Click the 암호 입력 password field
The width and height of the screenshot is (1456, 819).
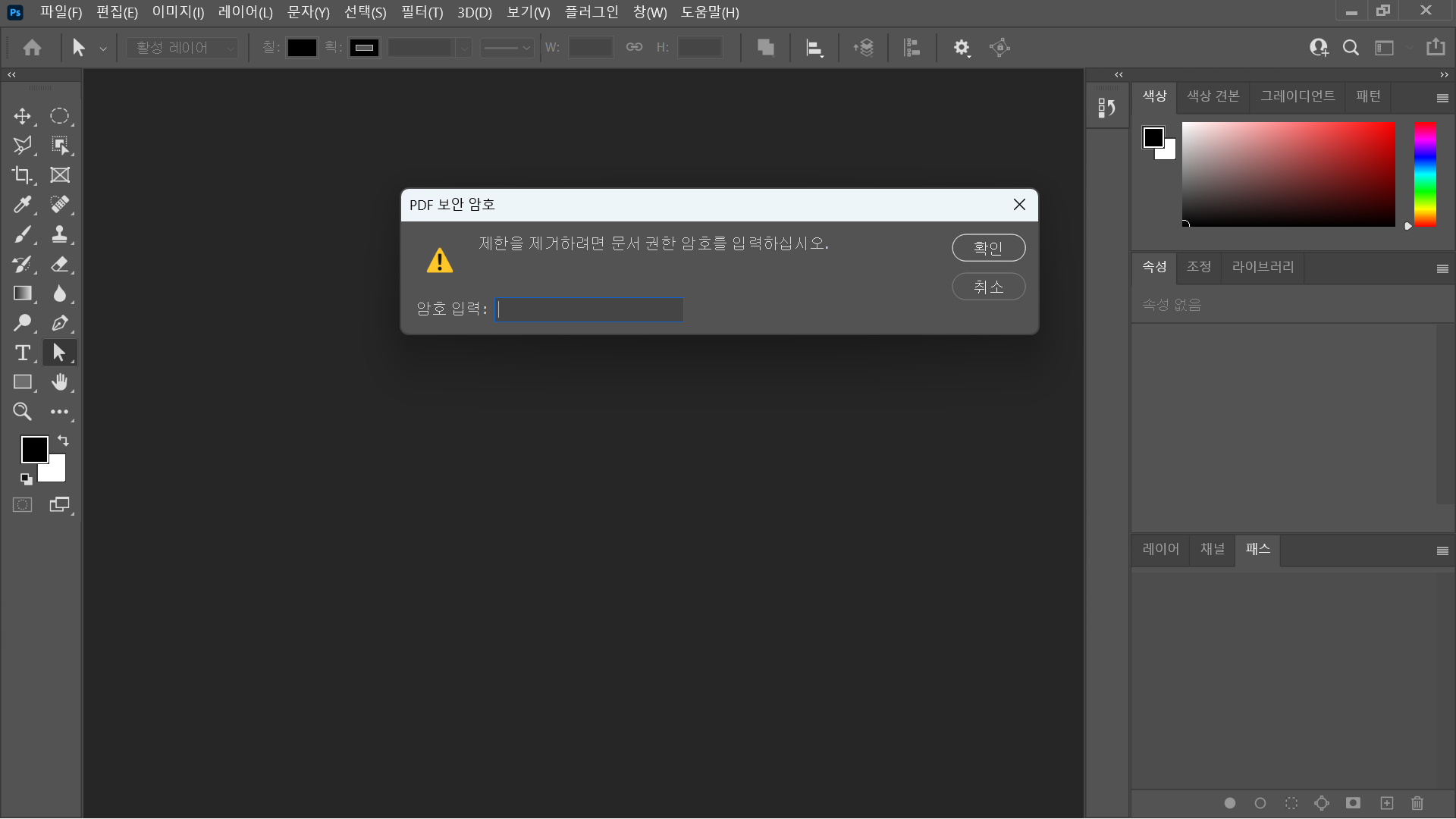[x=589, y=309]
